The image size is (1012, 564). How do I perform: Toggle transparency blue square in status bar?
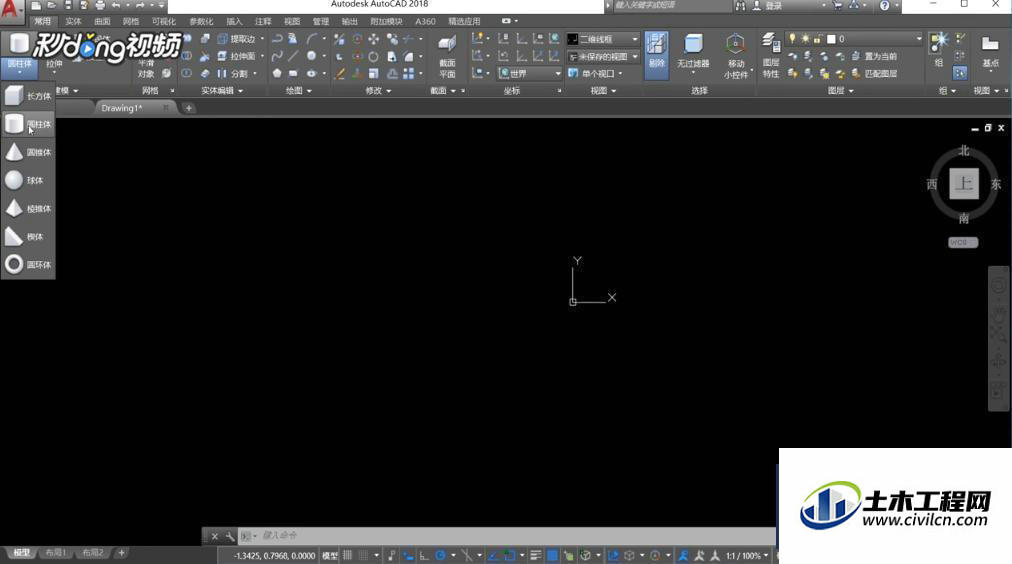tap(552, 555)
